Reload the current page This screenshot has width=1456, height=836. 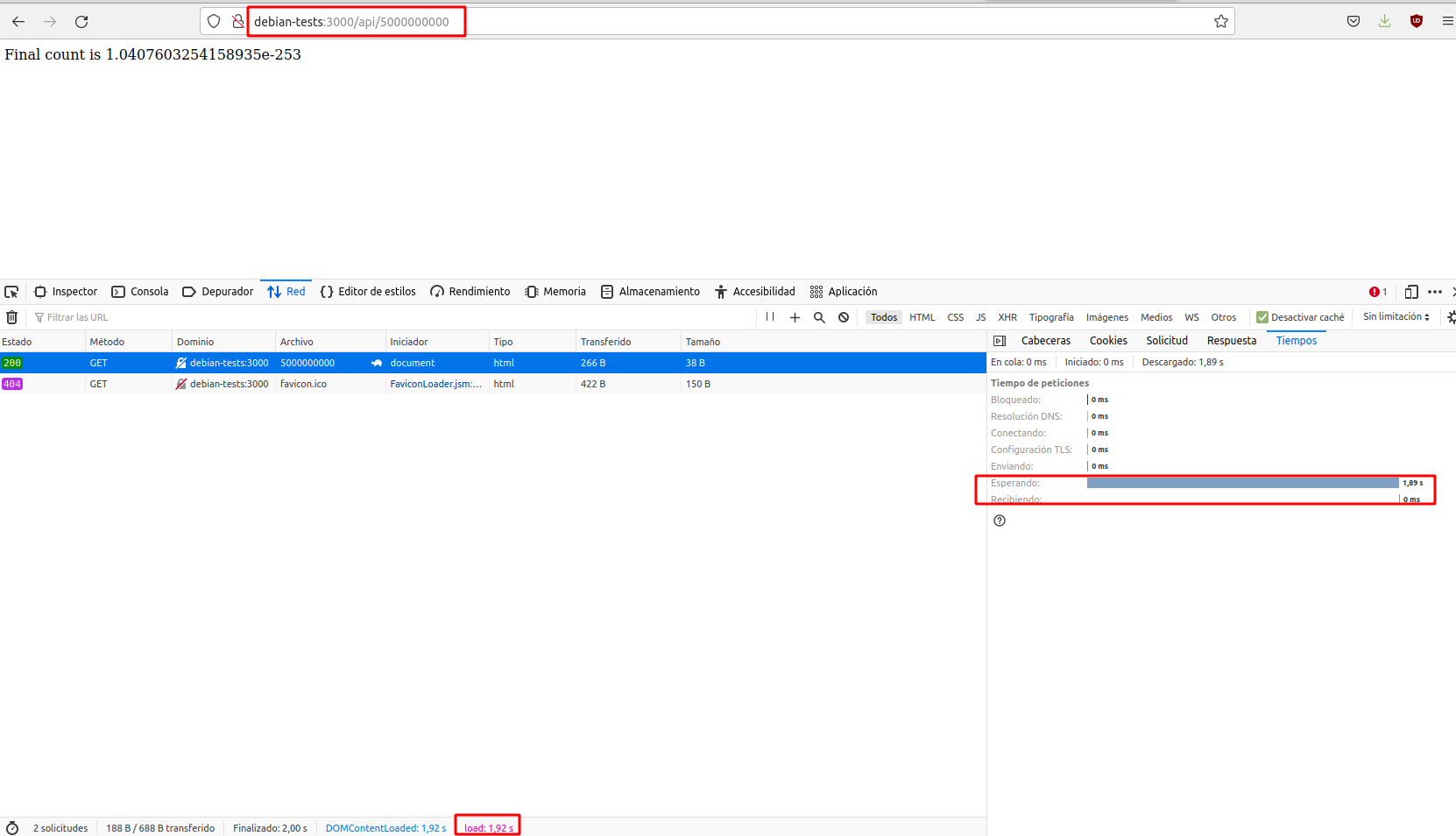pyautogui.click(x=81, y=22)
